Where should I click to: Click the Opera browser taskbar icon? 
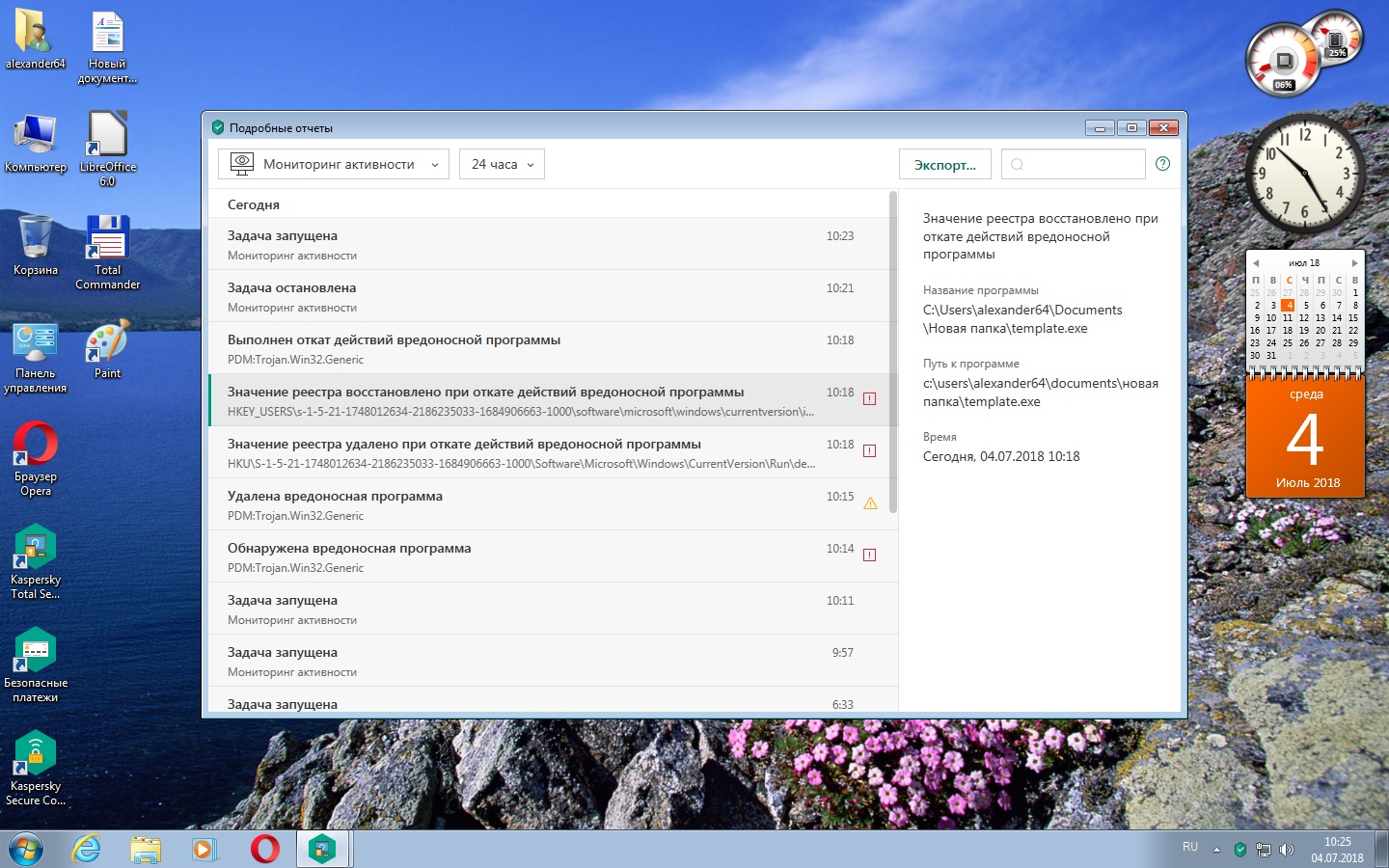tap(264, 849)
